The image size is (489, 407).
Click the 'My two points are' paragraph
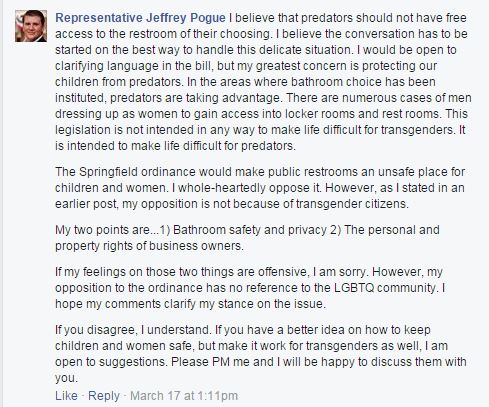(247, 238)
